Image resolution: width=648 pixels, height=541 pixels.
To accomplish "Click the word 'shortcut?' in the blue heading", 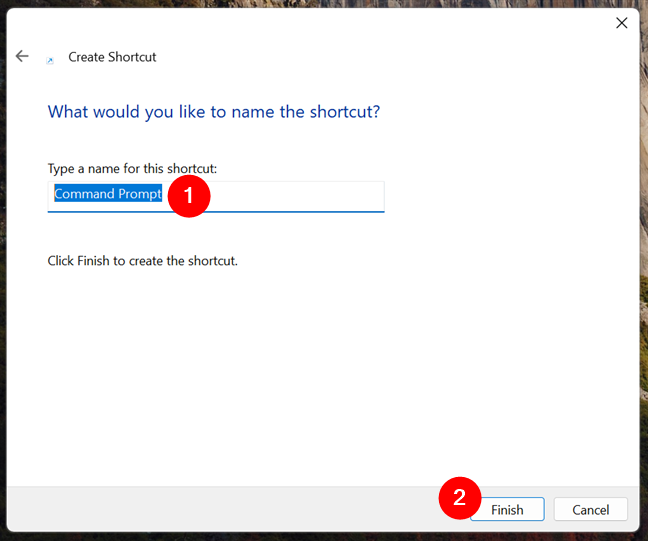I will click(x=345, y=112).
